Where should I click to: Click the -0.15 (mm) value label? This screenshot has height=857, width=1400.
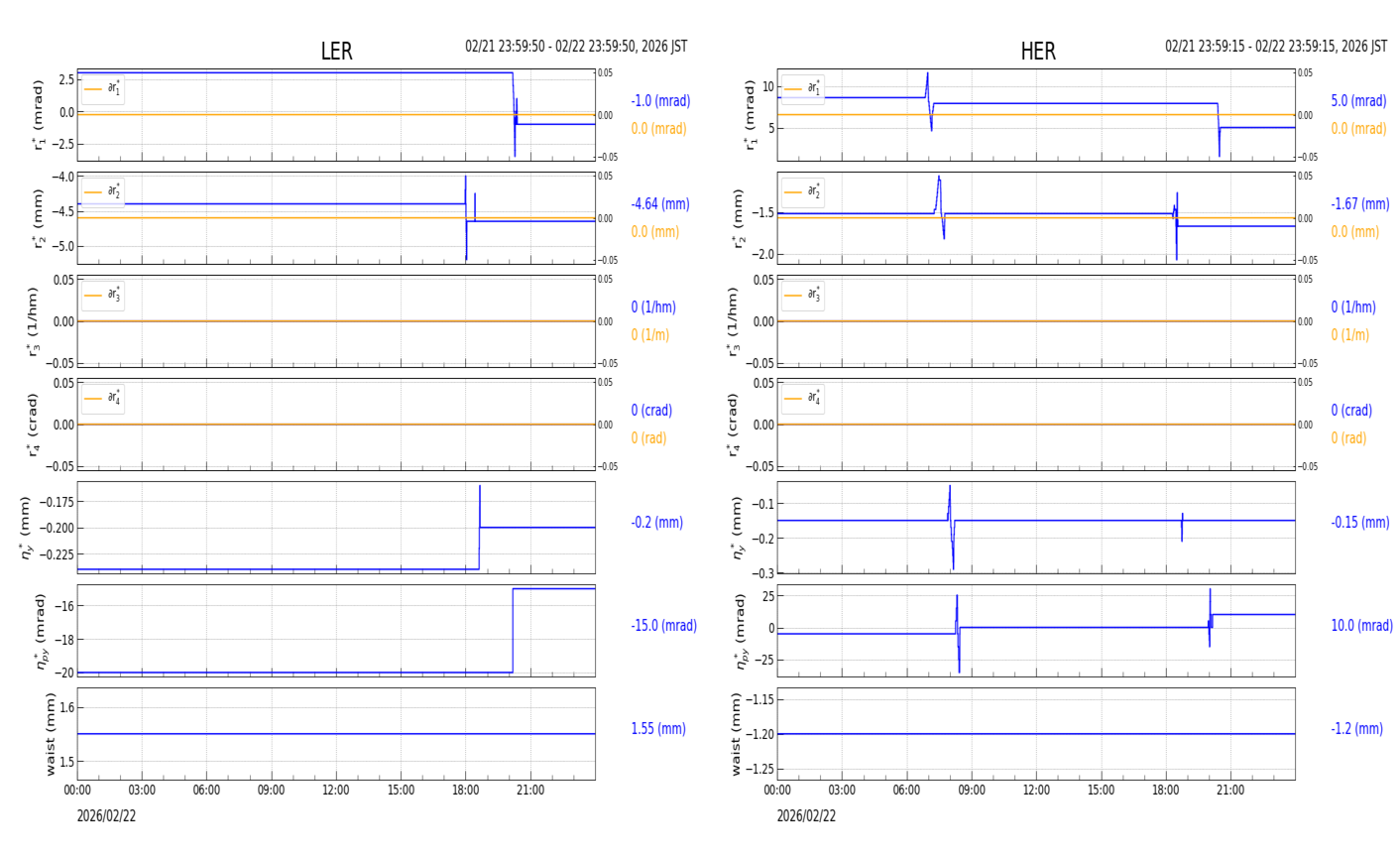(1359, 523)
